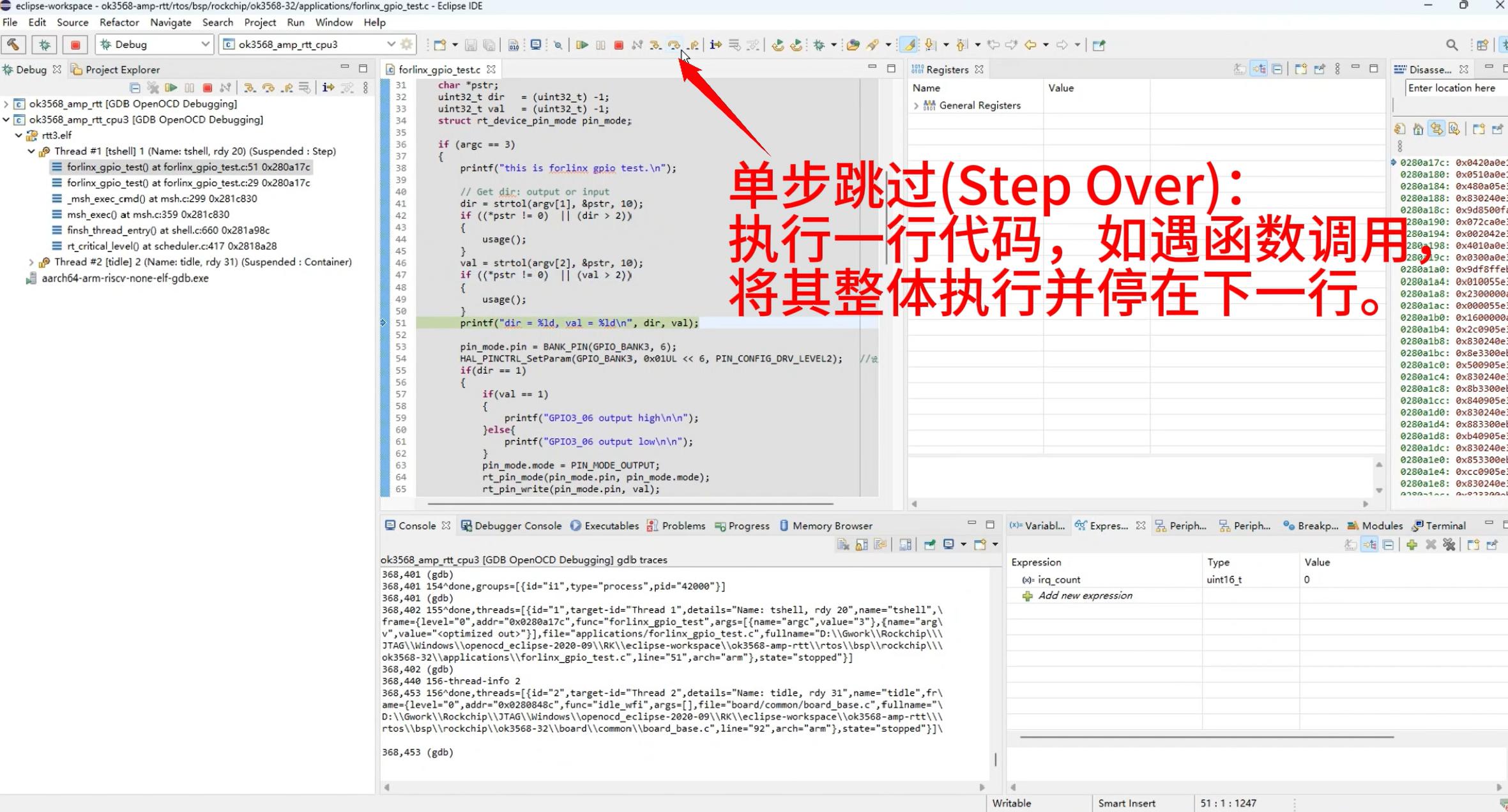
Task: Click the Step Return toolbar icon
Action: [693, 45]
